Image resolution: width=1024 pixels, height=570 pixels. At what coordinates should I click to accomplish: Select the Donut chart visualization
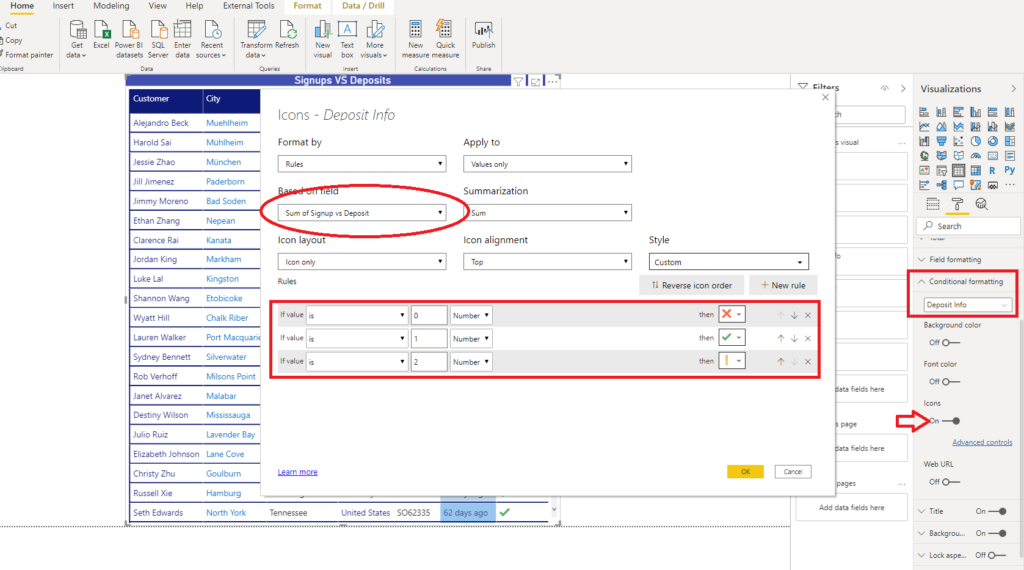pos(992,141)
